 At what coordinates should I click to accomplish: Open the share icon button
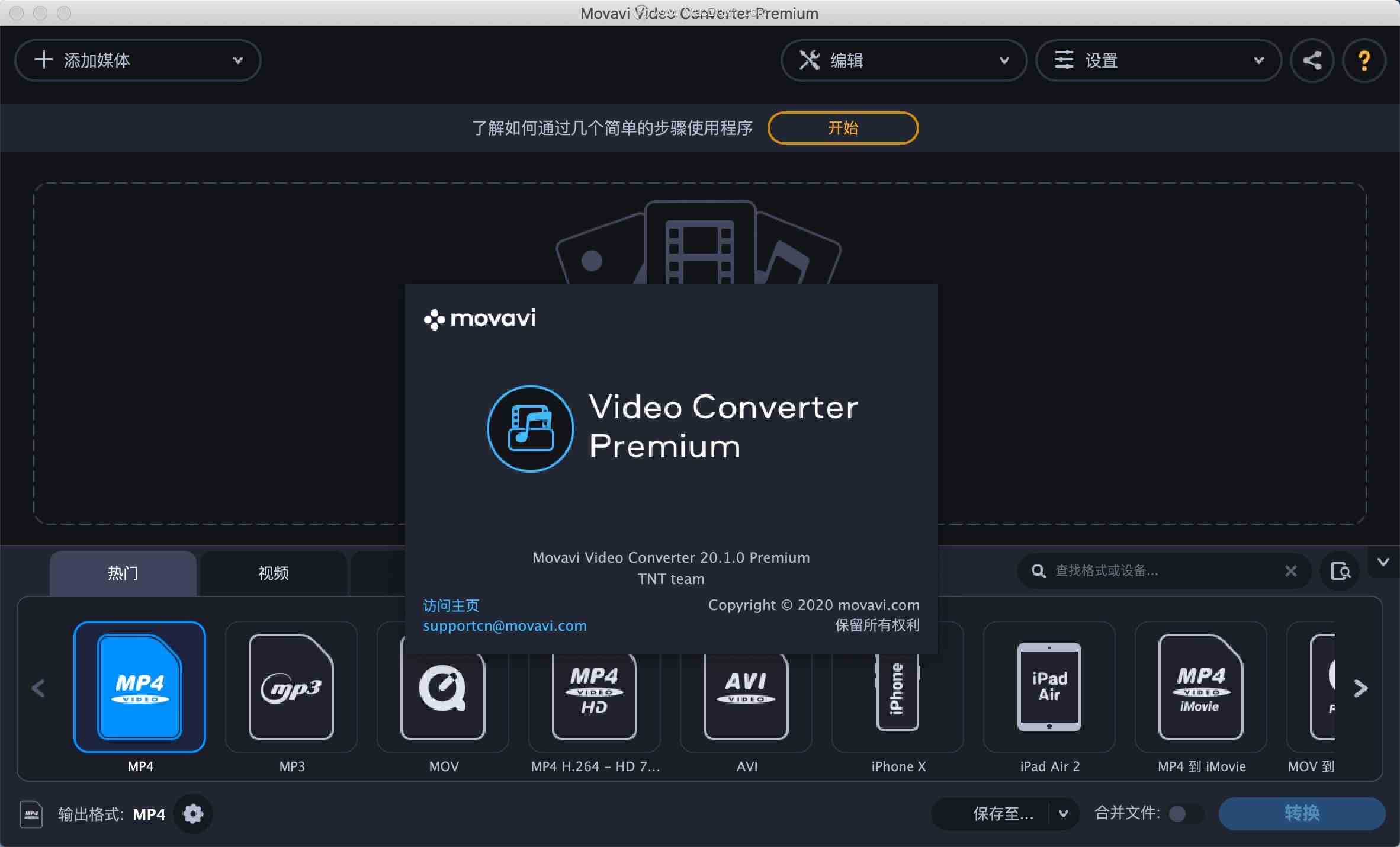(x=1312, y=60)
